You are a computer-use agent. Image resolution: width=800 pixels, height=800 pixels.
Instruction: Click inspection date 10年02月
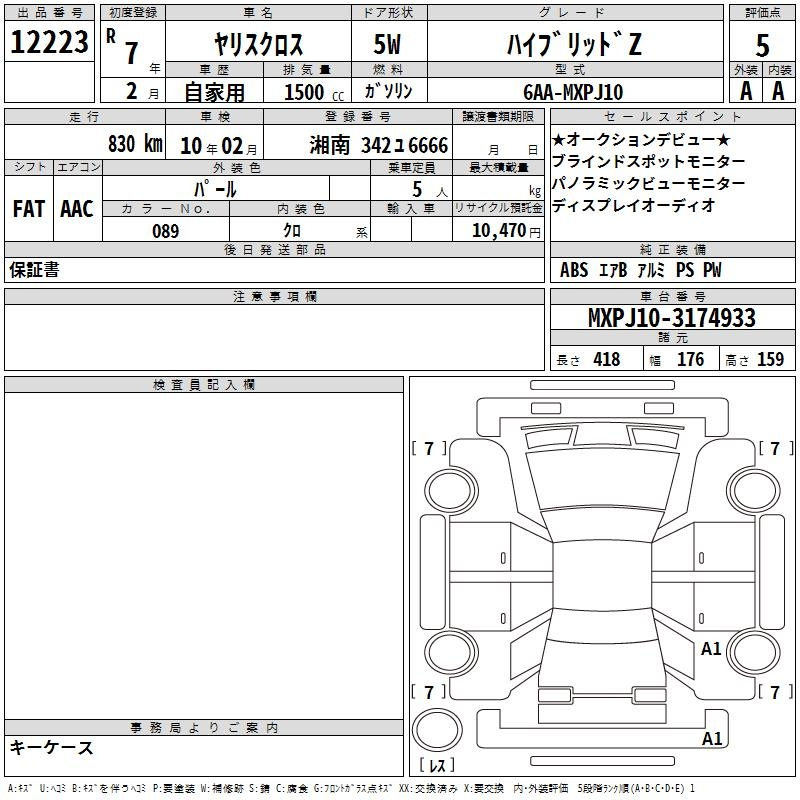click(x=219, y=146)
